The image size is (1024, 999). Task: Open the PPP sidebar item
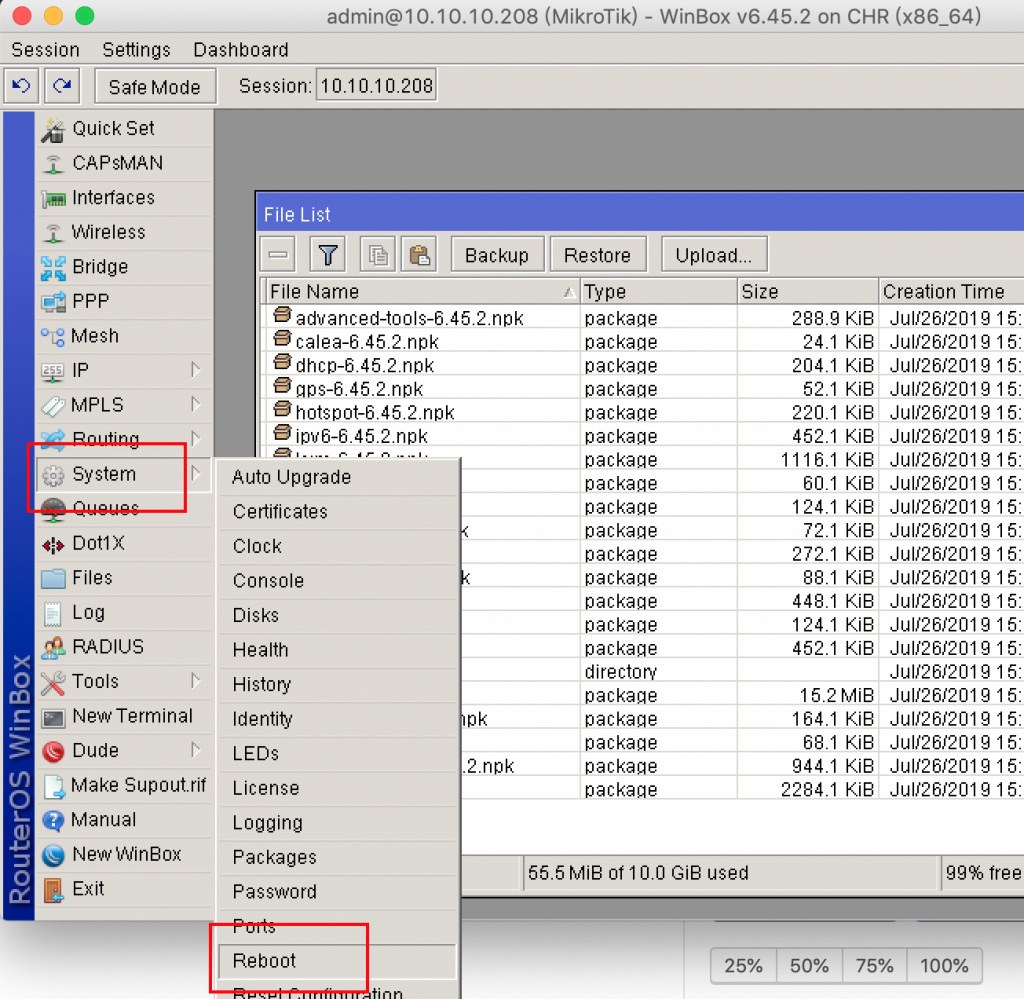(125, 302)
